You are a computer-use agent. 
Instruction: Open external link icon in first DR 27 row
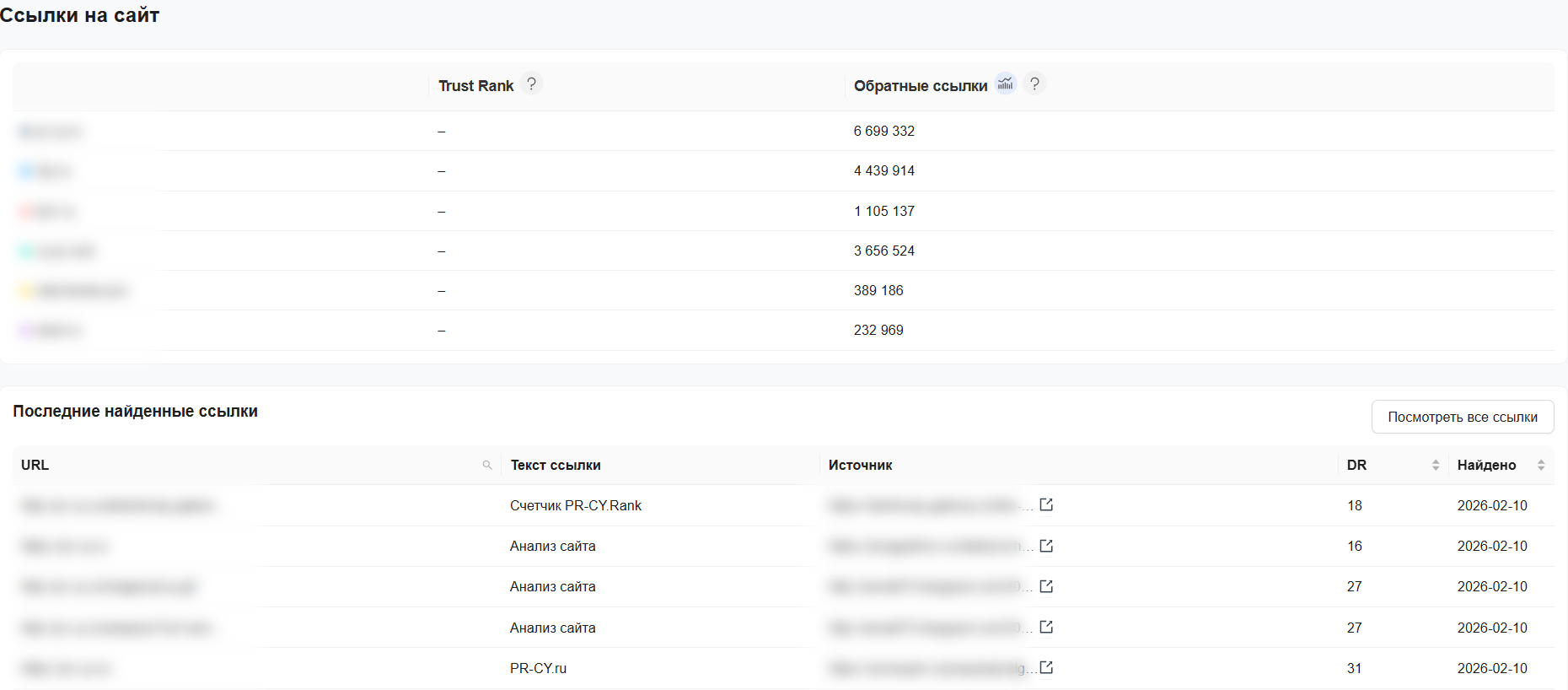[x=1046, y=587]
